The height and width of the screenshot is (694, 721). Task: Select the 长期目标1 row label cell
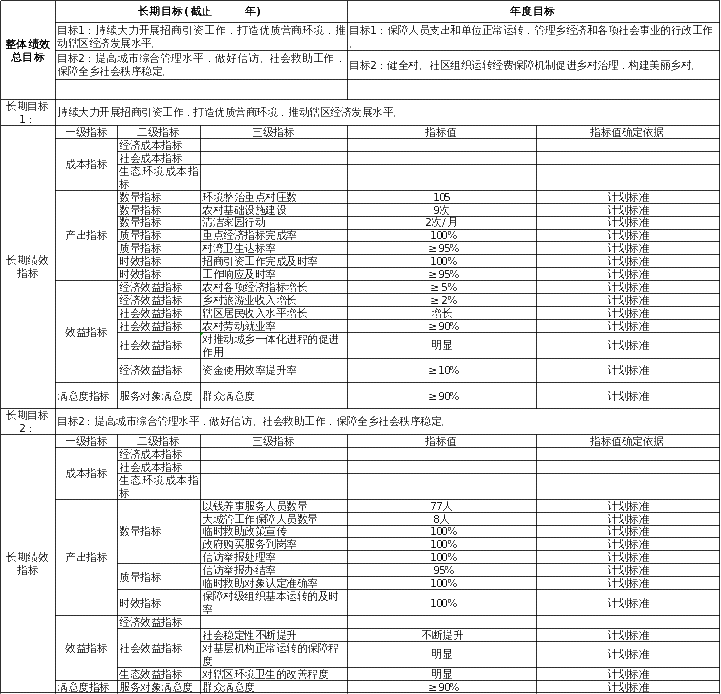point(26,112)
